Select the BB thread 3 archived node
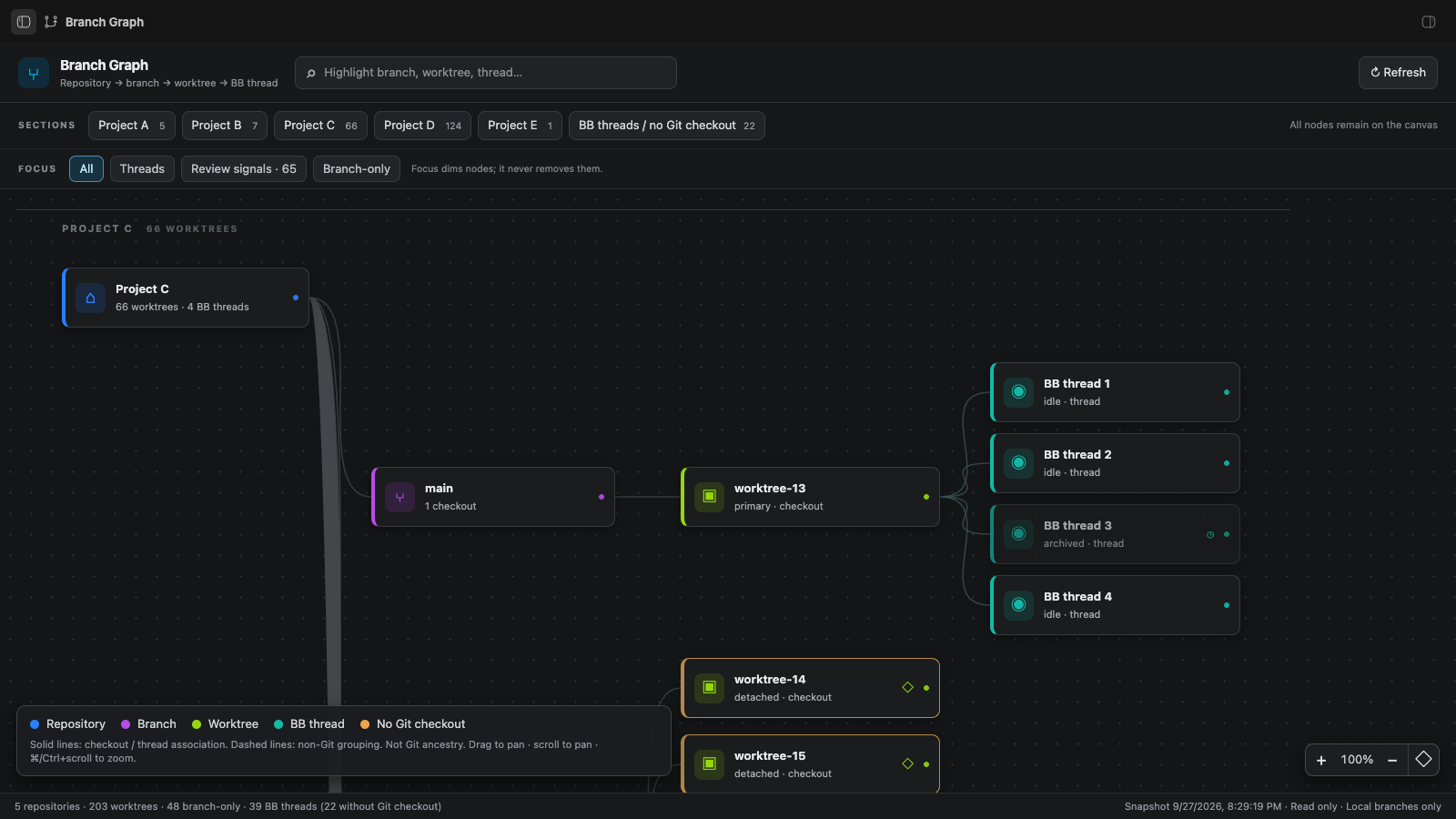Screen dimensions: 1456x819 (1115, 534)
